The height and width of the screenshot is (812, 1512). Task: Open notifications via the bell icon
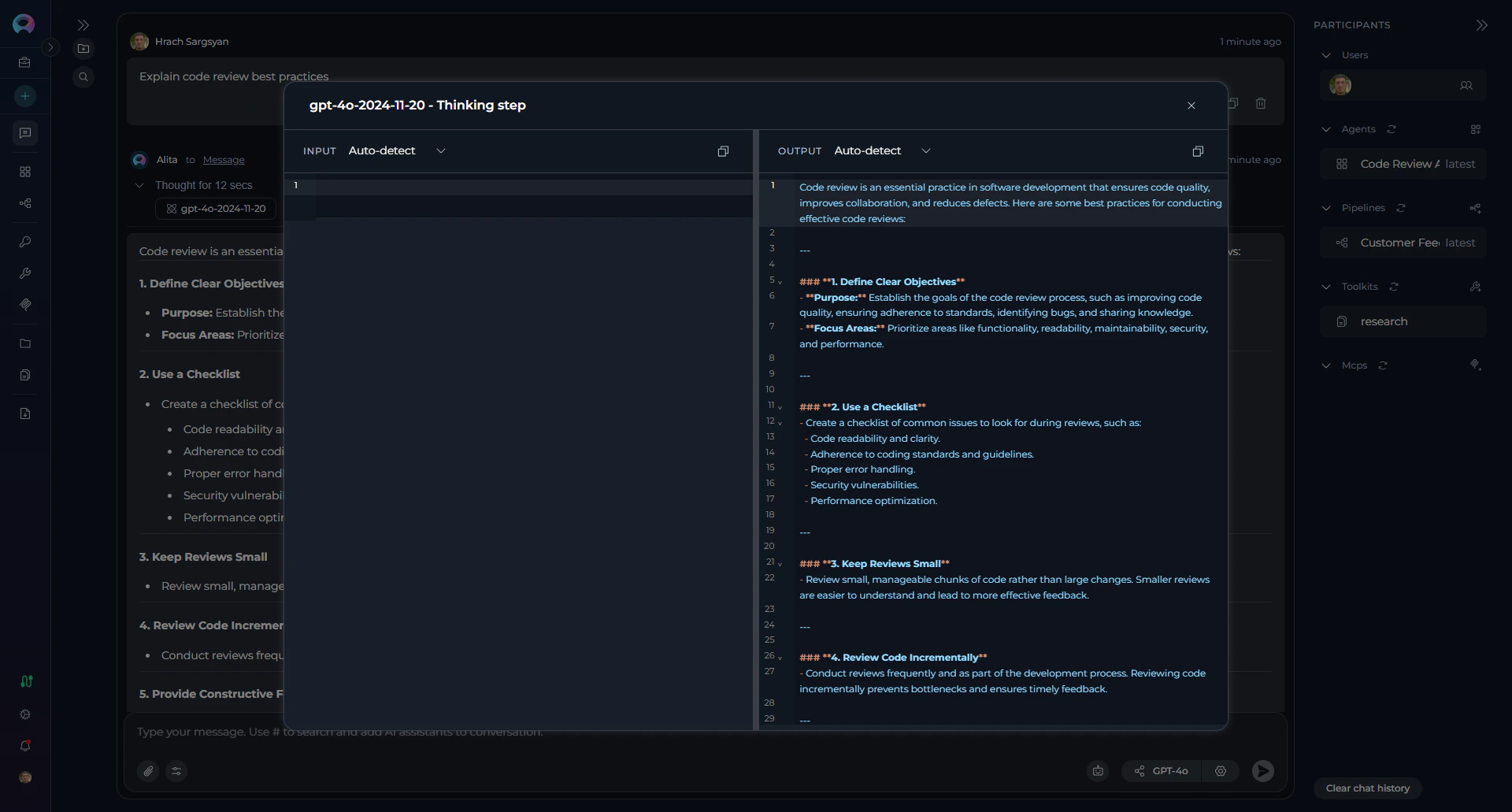click(x=24, y=745)
